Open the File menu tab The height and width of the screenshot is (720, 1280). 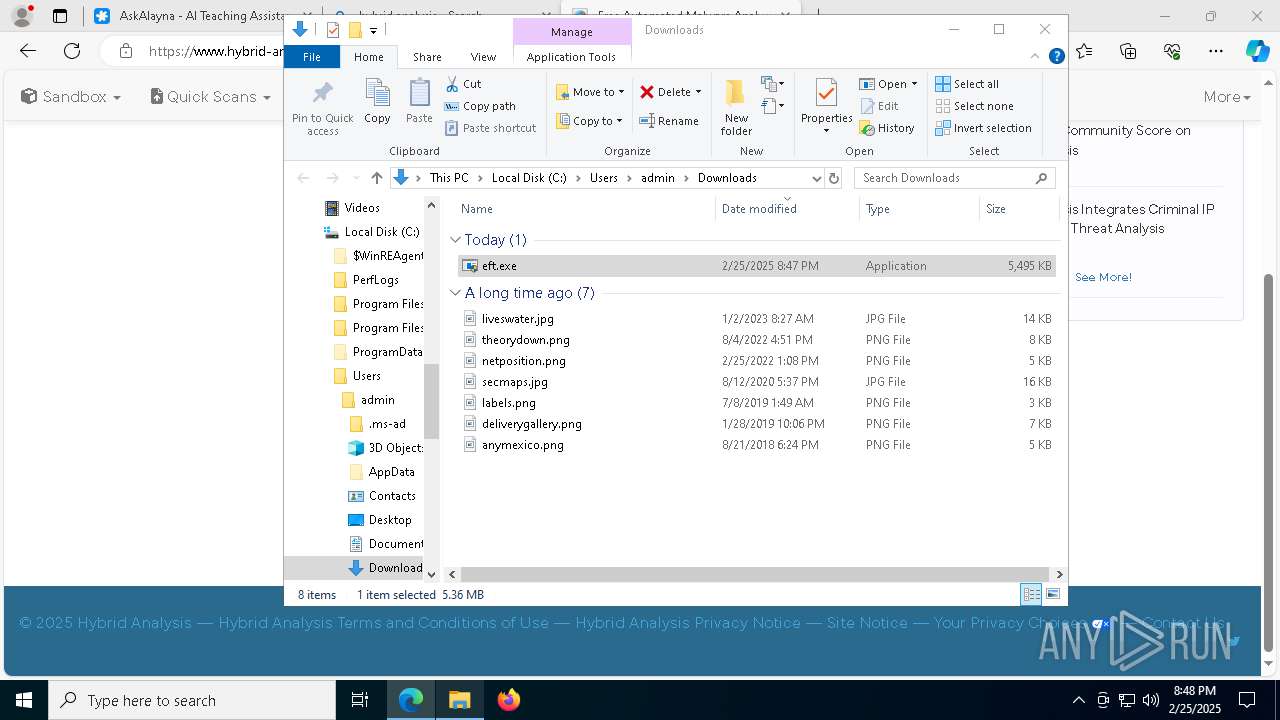[312, 57]
